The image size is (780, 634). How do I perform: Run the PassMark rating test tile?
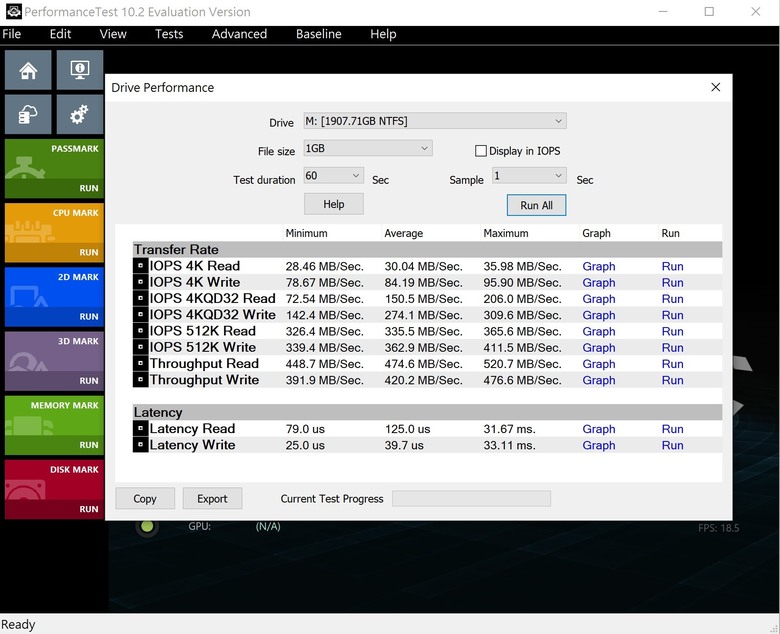pyautogui.click(x=54, y=169)
